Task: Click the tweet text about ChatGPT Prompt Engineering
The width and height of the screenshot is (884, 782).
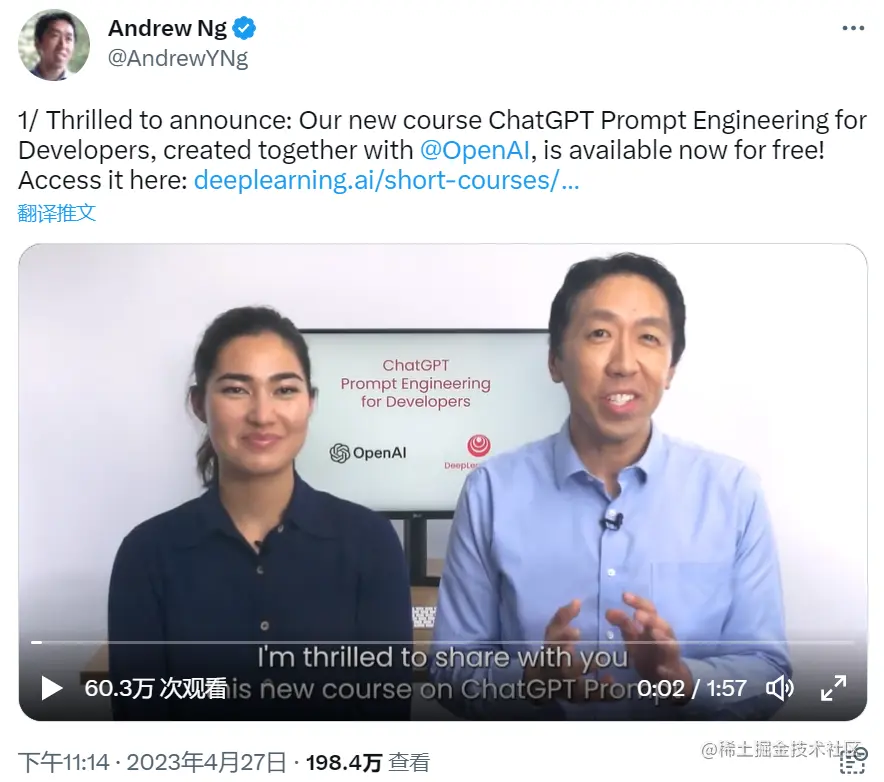Action: tap(443, 151)
